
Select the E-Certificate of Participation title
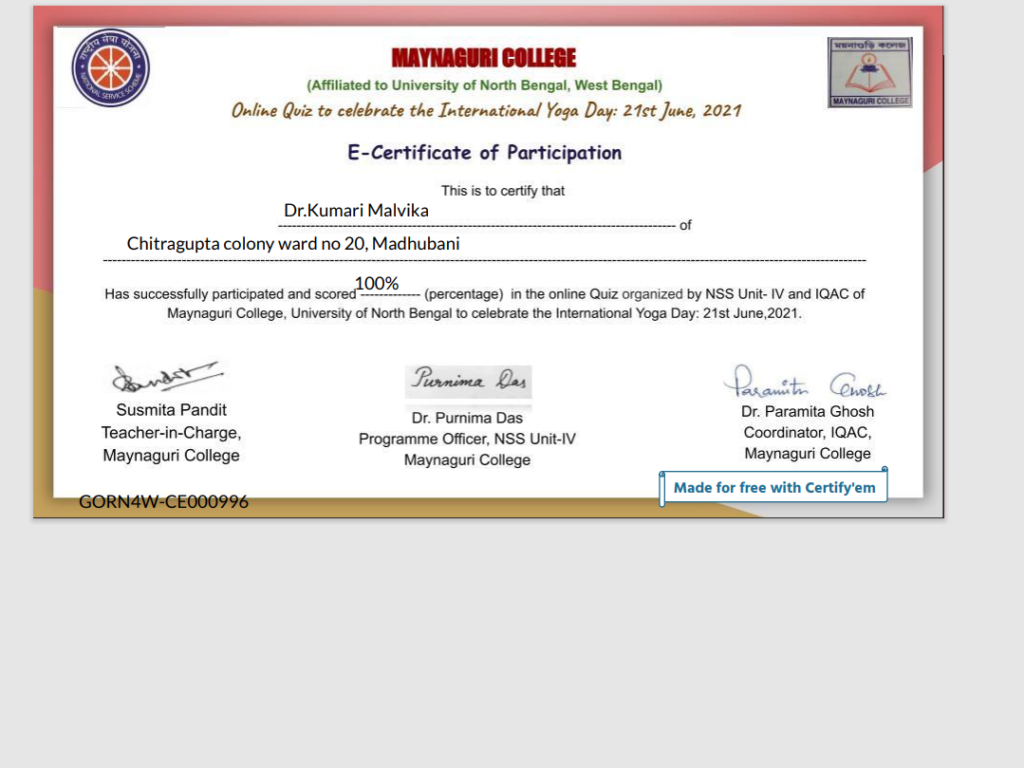coord(484,153)
